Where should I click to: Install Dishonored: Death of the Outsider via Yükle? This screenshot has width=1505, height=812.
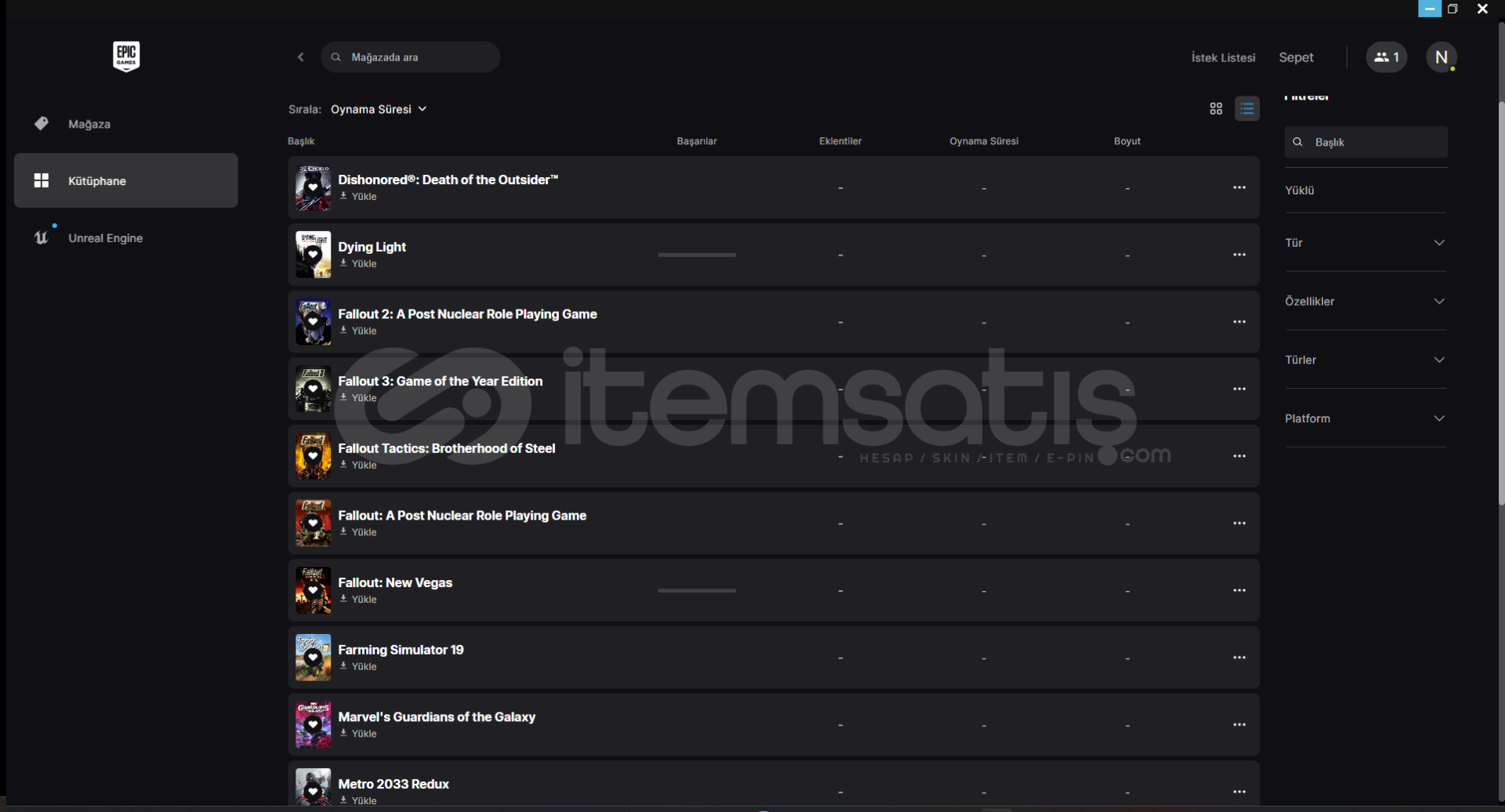click(358, 197)
